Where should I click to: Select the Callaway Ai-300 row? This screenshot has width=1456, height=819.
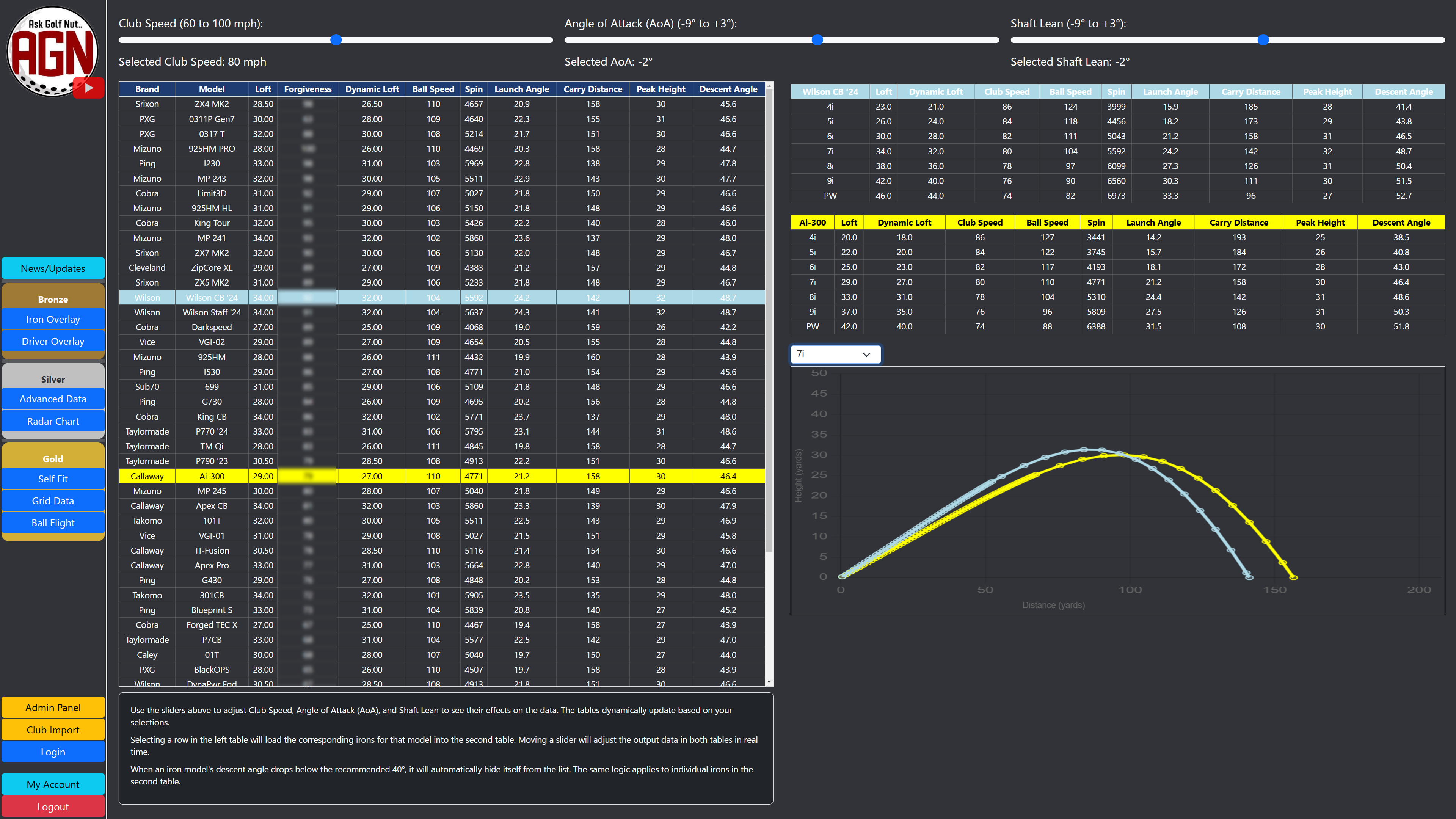click(212, 477)
